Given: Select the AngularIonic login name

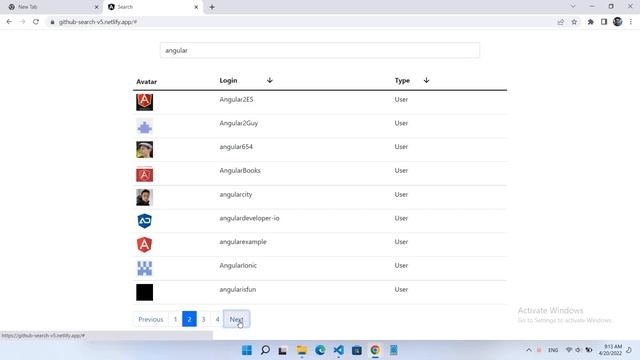Looking at the screenshot, I should (x=238, y=265).
